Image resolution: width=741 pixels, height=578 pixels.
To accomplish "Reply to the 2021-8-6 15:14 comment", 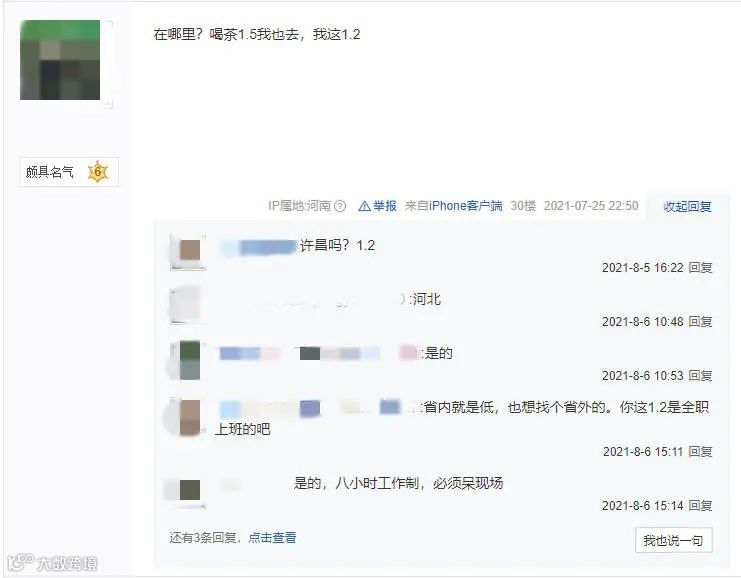I will click(700, 505).
